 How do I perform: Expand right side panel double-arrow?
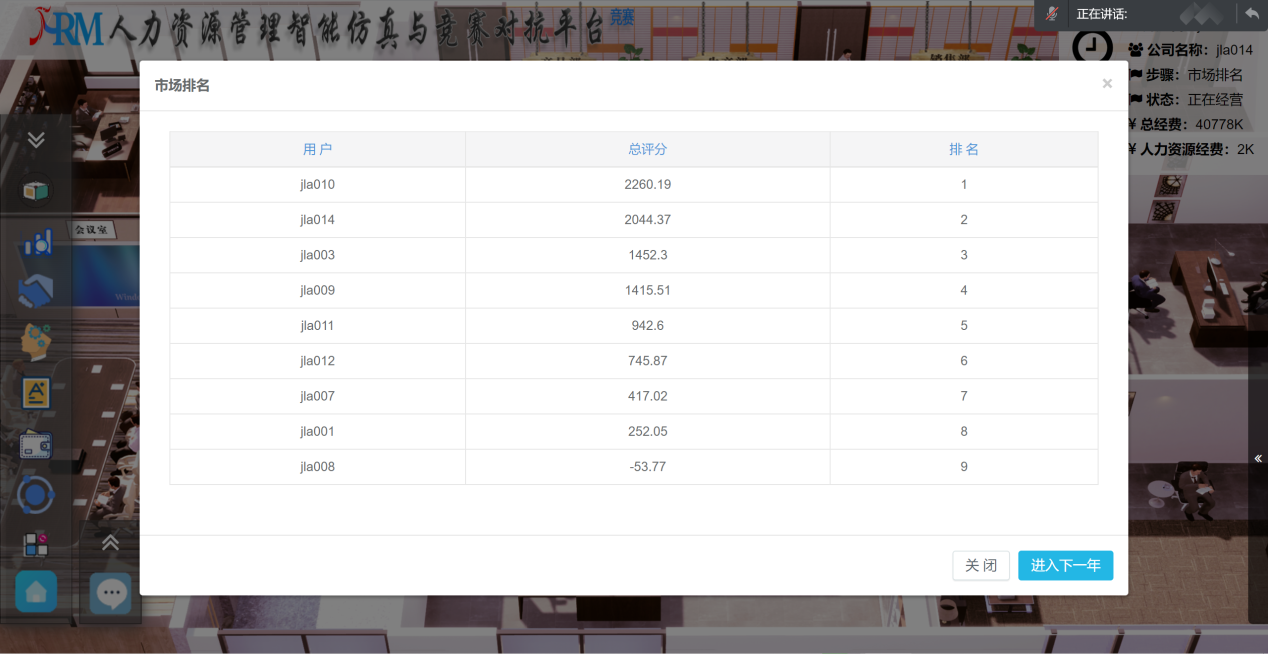coord(1258,459)
